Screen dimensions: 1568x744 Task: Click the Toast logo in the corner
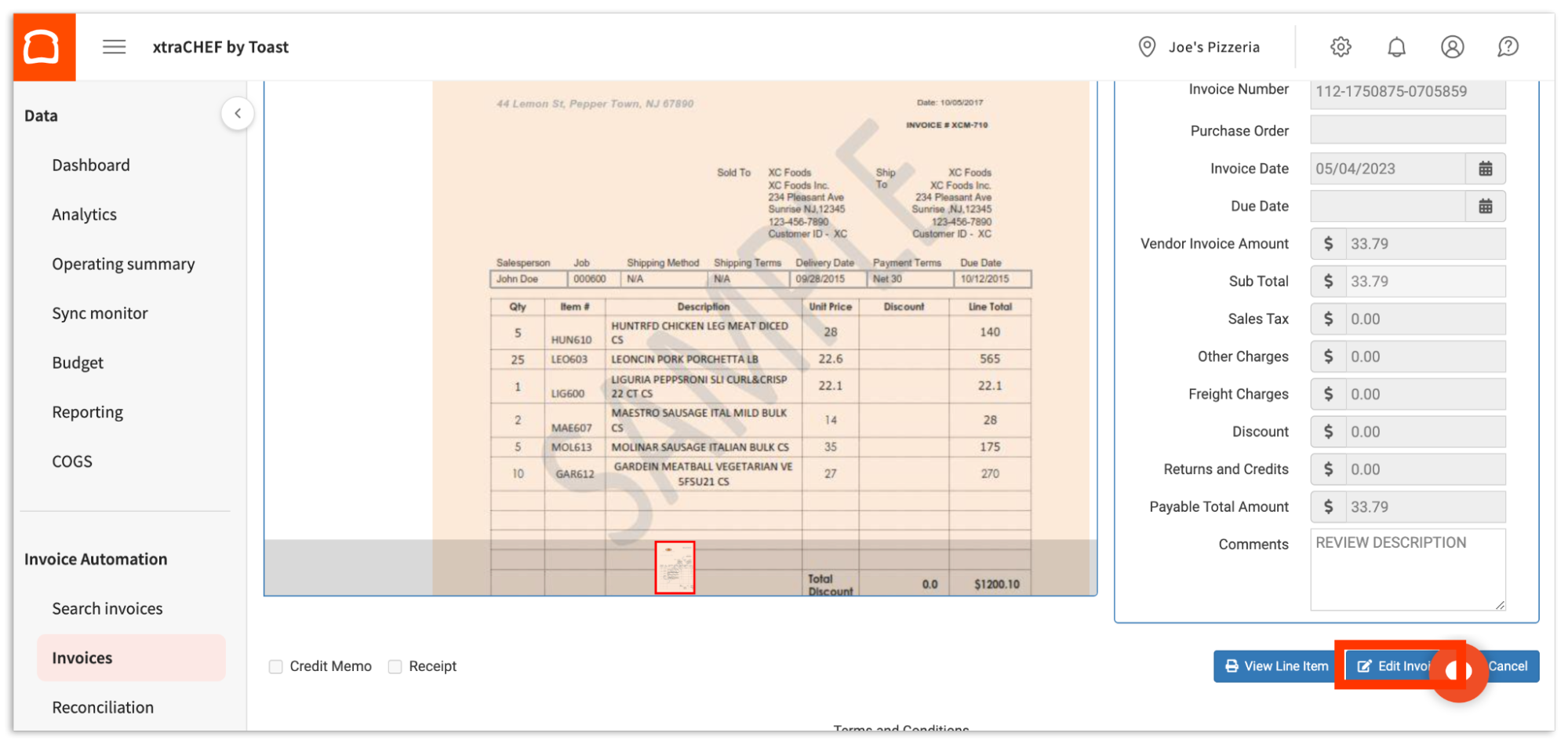tap(43, 46)
